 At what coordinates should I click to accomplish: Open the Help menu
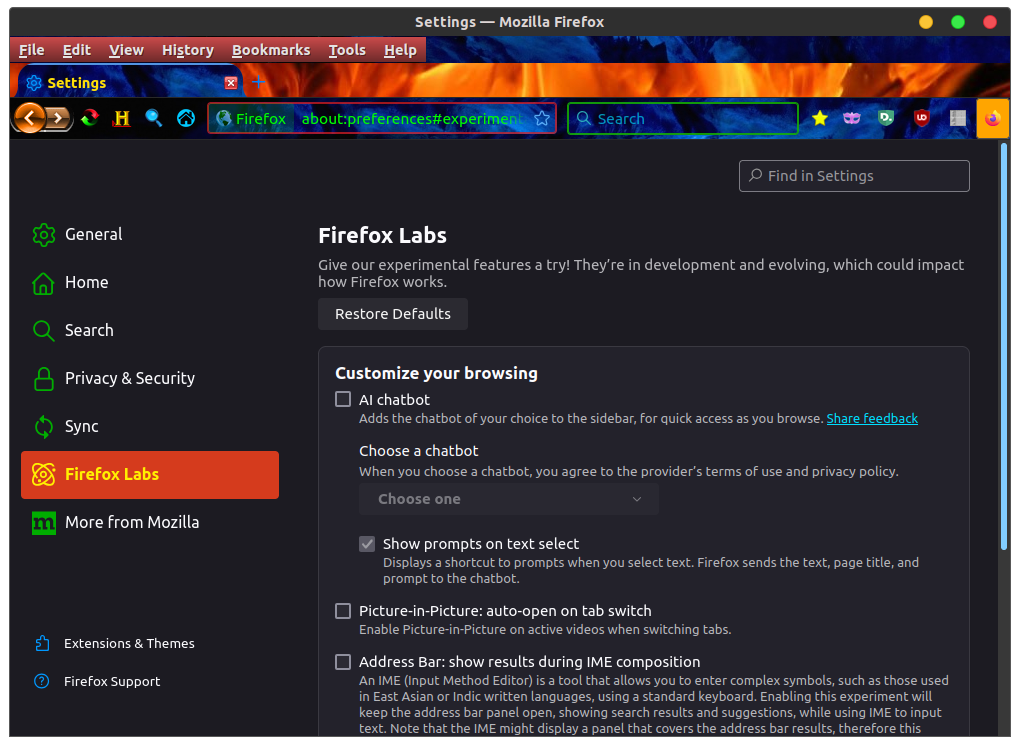pos(400,50)
